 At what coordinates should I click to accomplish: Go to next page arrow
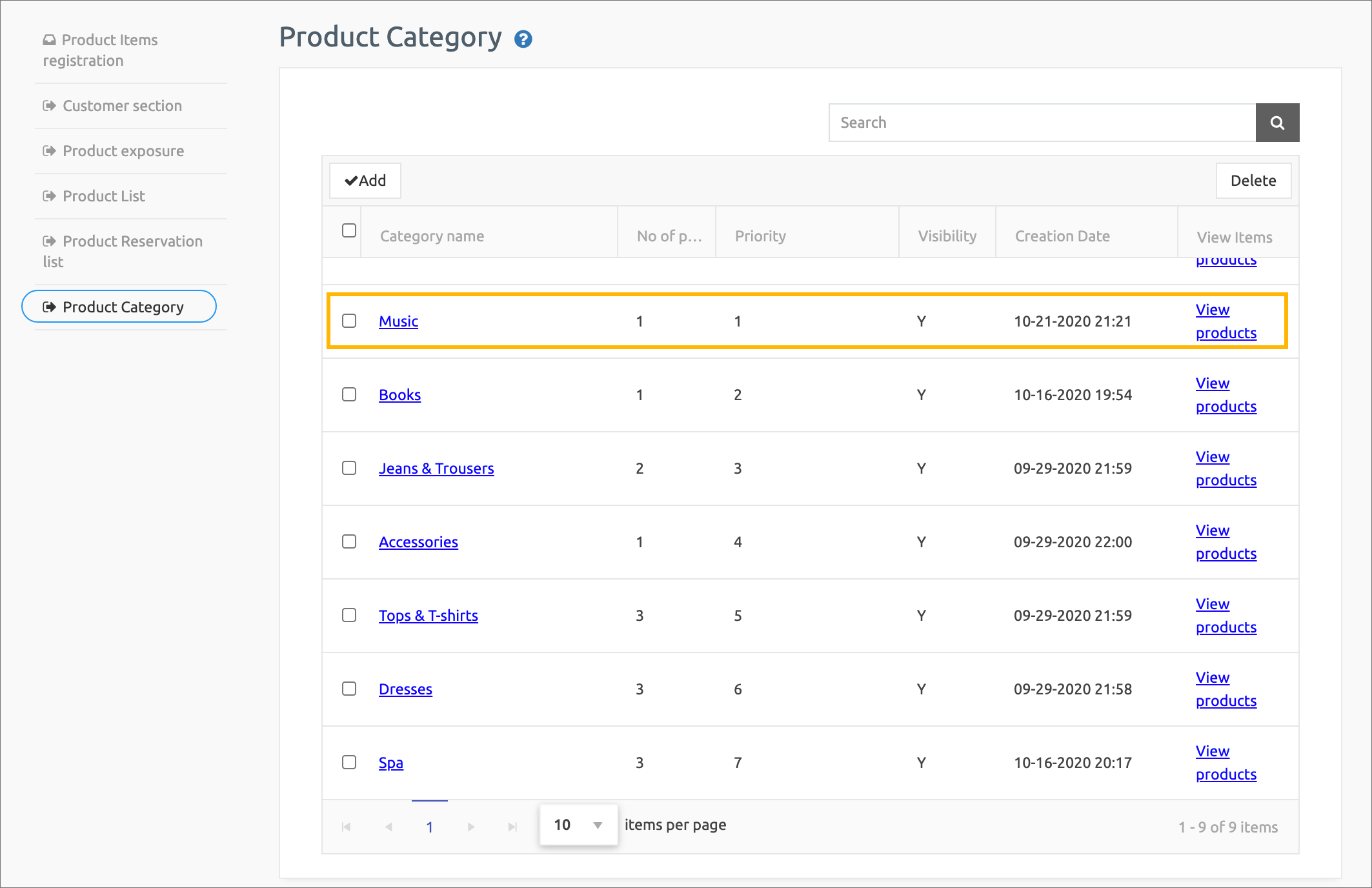[x=471, y=827]
